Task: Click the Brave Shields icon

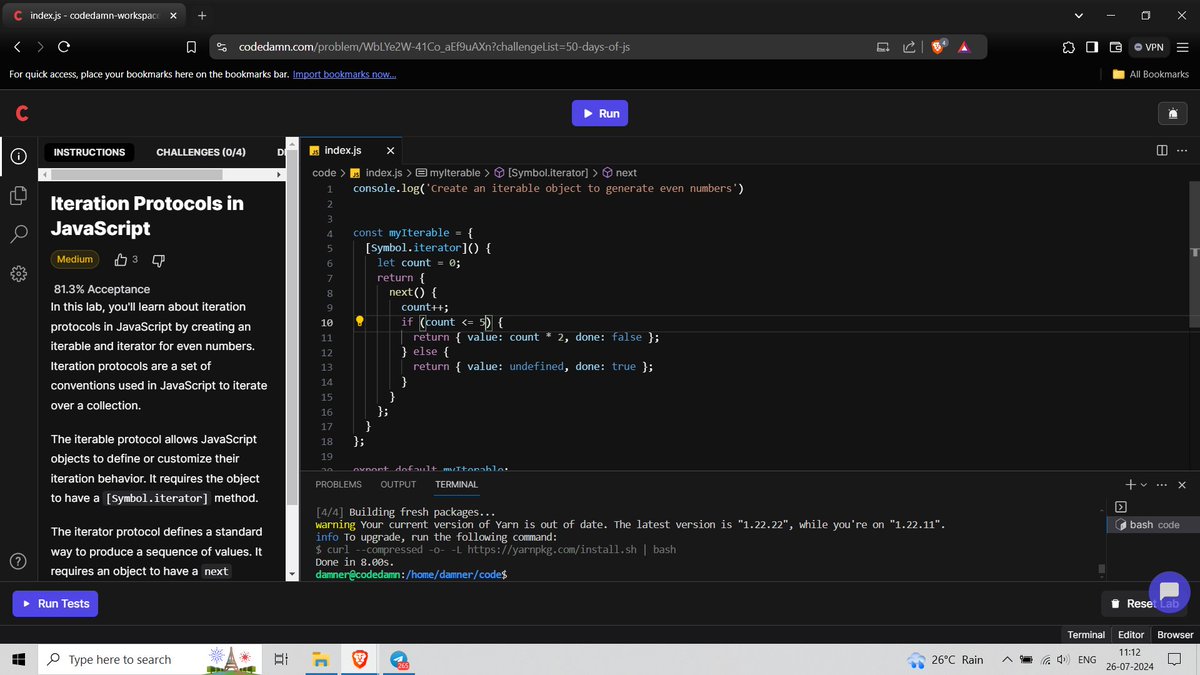Action: (x=939, y=46)
